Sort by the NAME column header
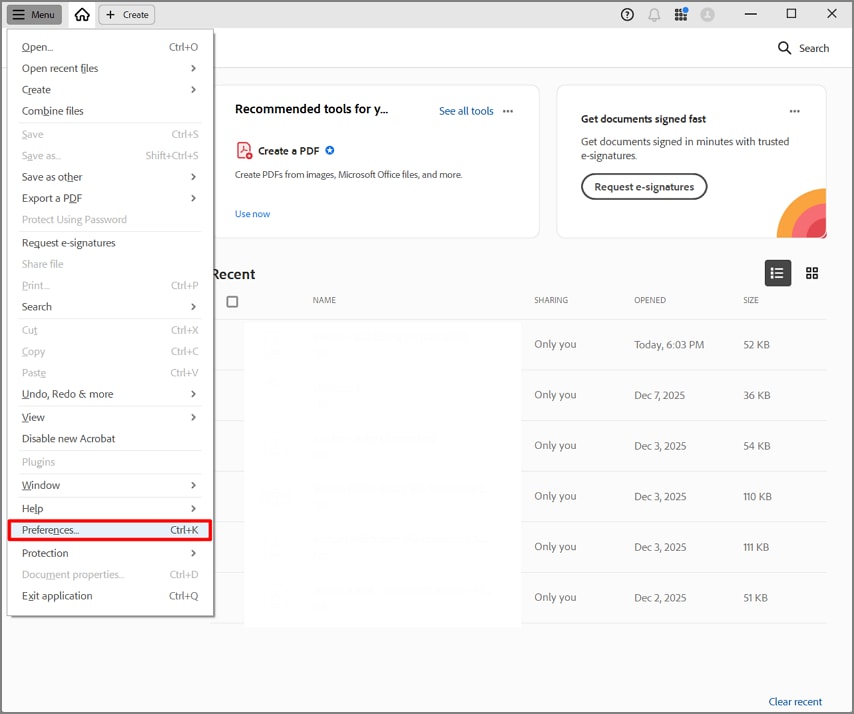 [324, 300]
